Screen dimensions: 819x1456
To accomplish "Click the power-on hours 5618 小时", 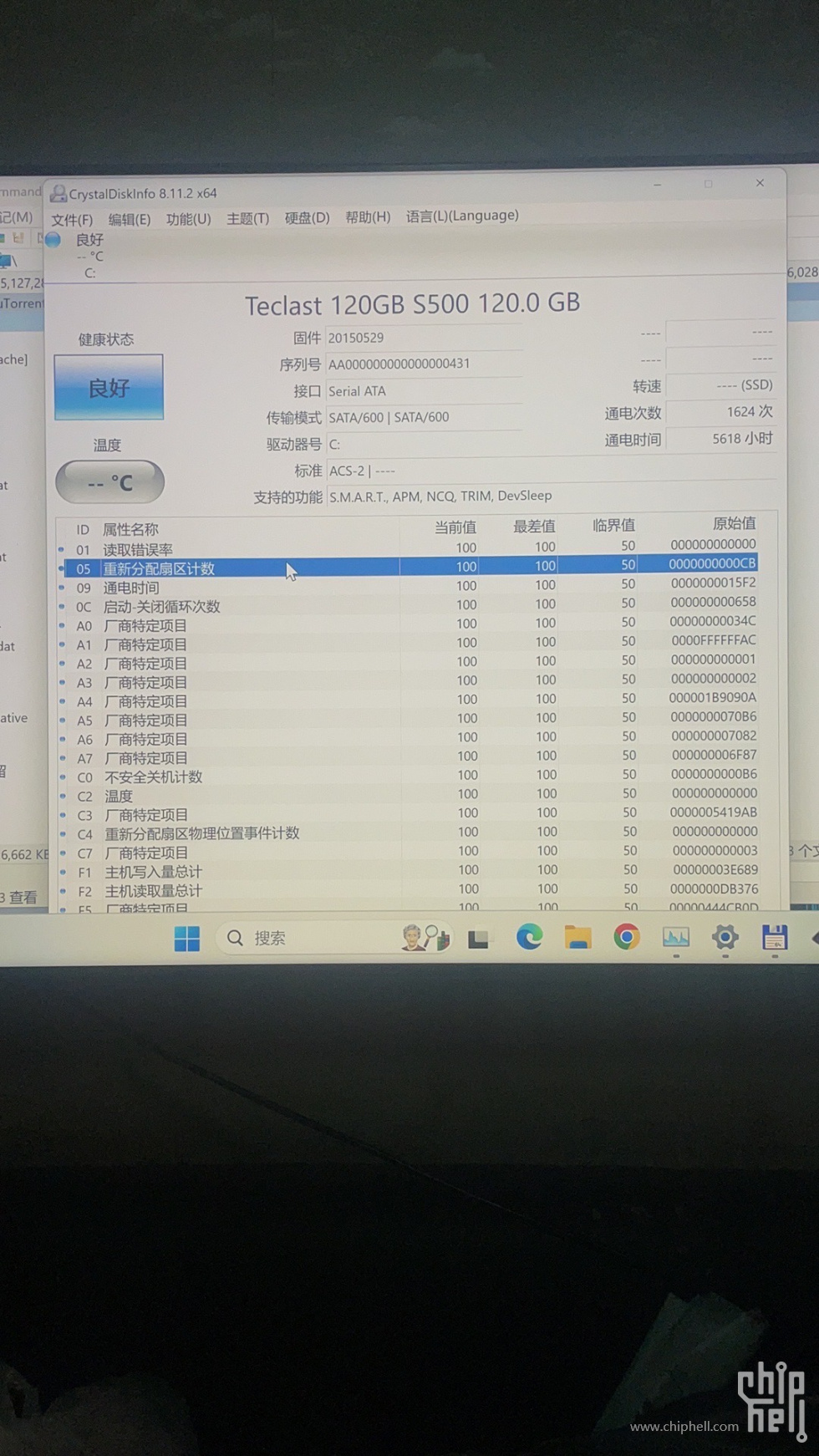I will (x=721, y=439).
